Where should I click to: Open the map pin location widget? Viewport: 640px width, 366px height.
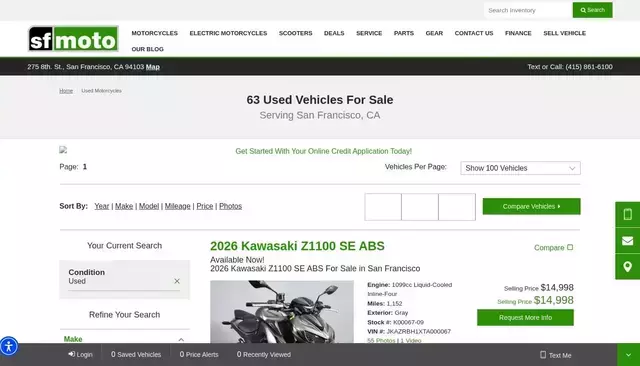click(627, 267)
